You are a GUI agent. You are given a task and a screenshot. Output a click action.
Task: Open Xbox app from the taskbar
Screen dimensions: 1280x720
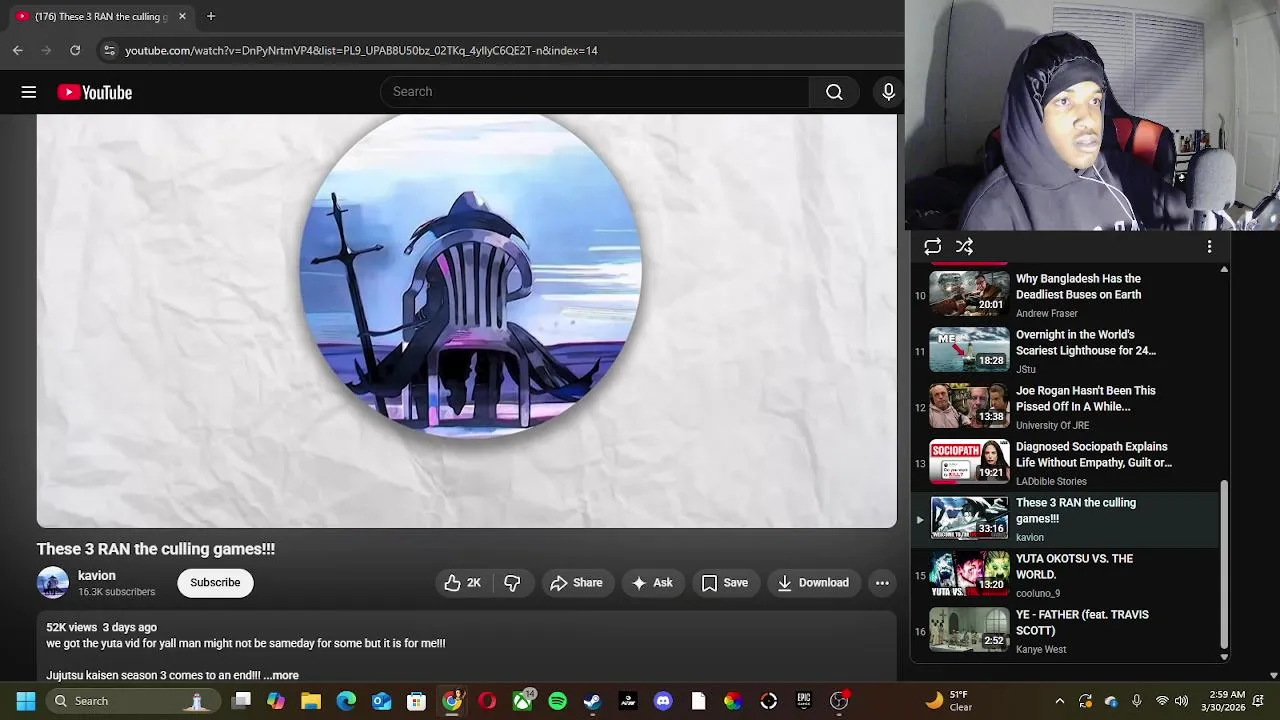pyautogui.click(x=522, y=701)
